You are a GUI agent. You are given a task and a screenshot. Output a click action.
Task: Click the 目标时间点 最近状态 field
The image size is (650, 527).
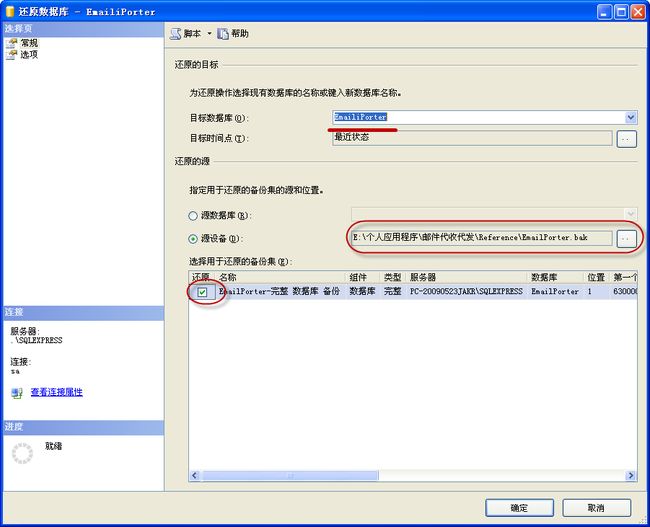point(472,138)
